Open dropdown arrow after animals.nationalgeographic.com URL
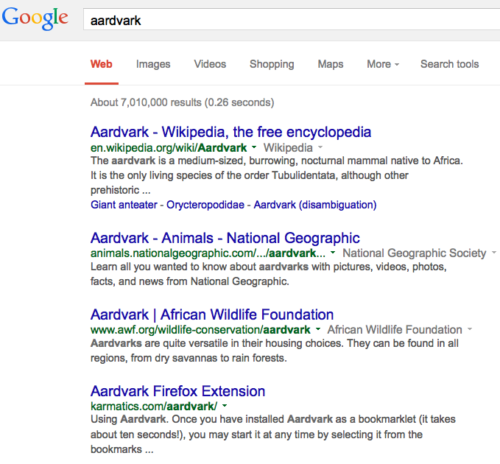Screen dimensions: 500x464 333,253
